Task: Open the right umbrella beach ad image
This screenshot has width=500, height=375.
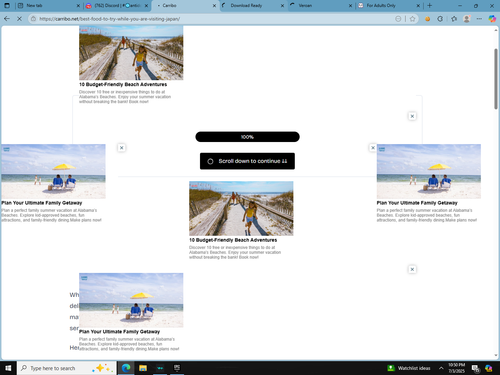Action: pos(429,171)
